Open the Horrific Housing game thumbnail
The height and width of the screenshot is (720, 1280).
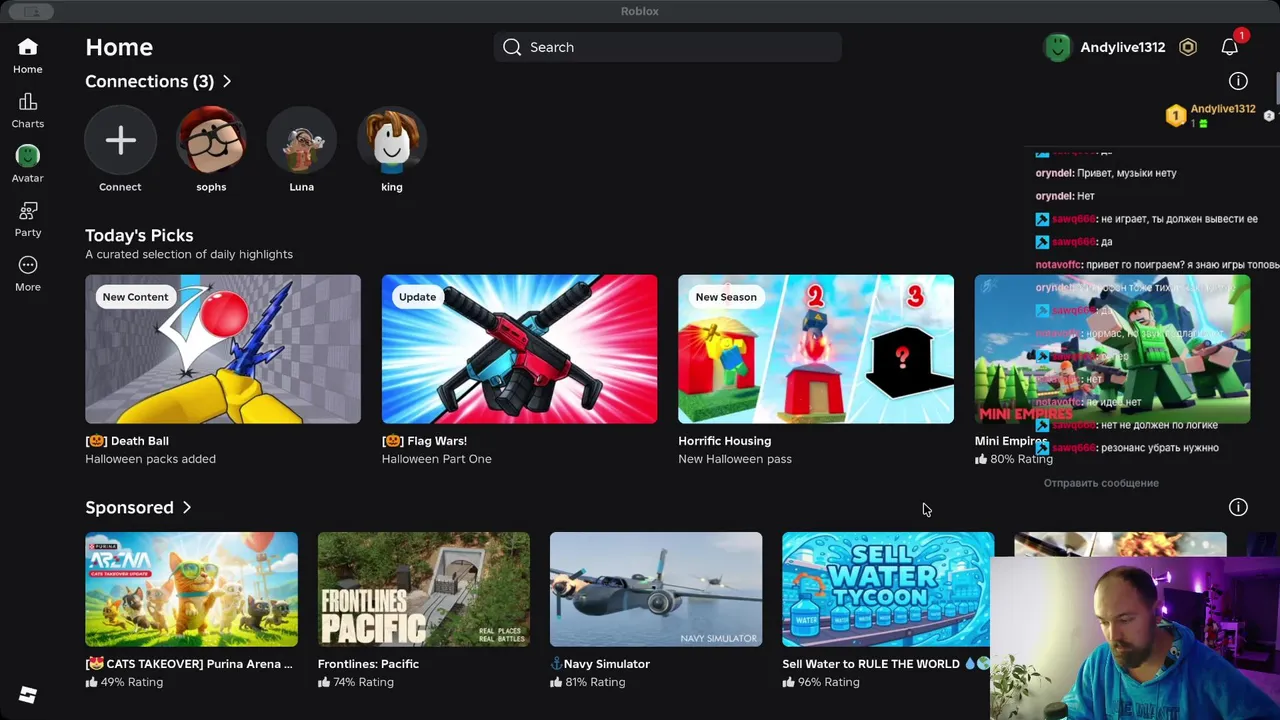(x=816, y=349)
